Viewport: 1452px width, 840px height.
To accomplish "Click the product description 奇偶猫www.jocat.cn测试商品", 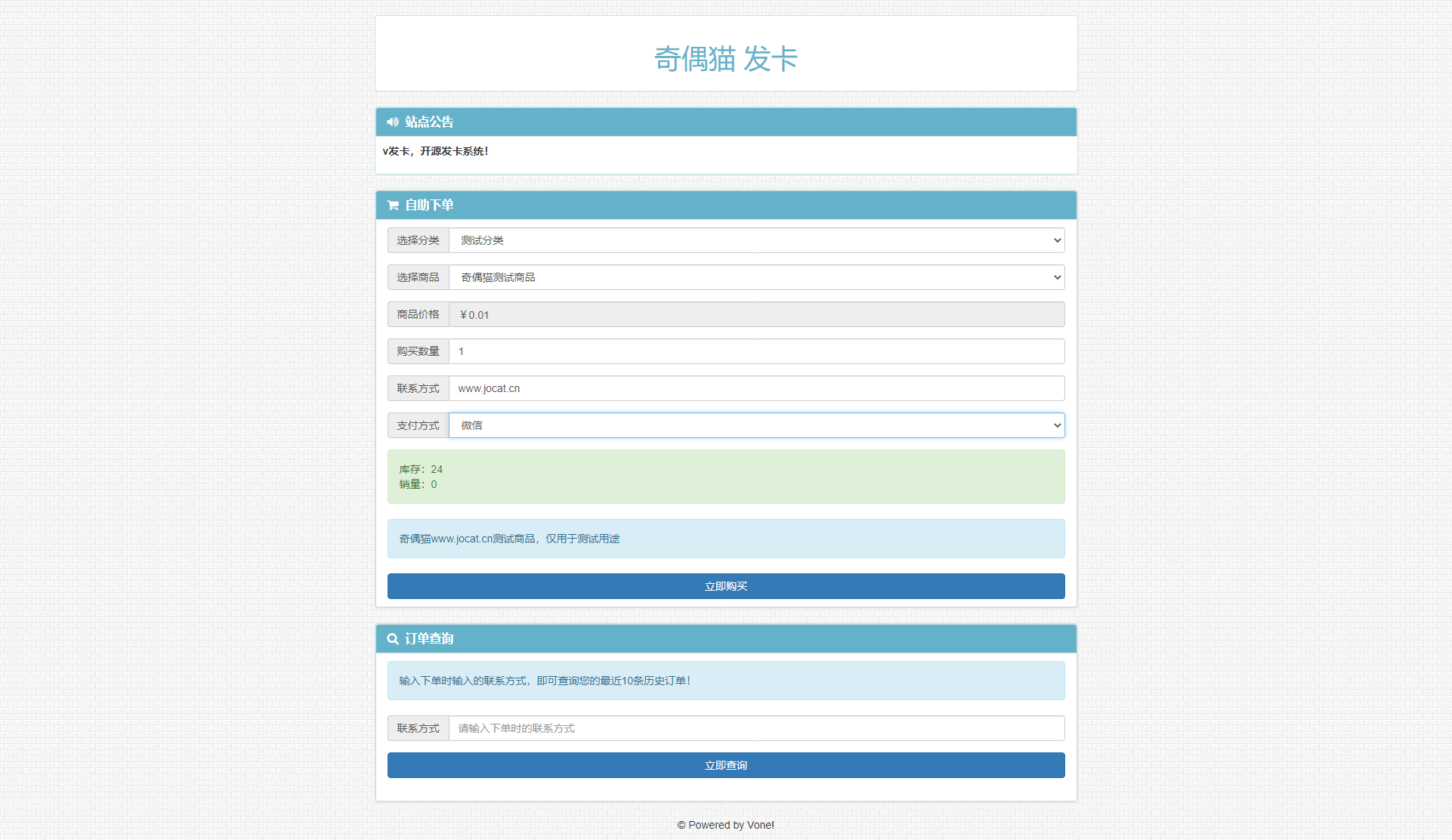I will point(509,539).
